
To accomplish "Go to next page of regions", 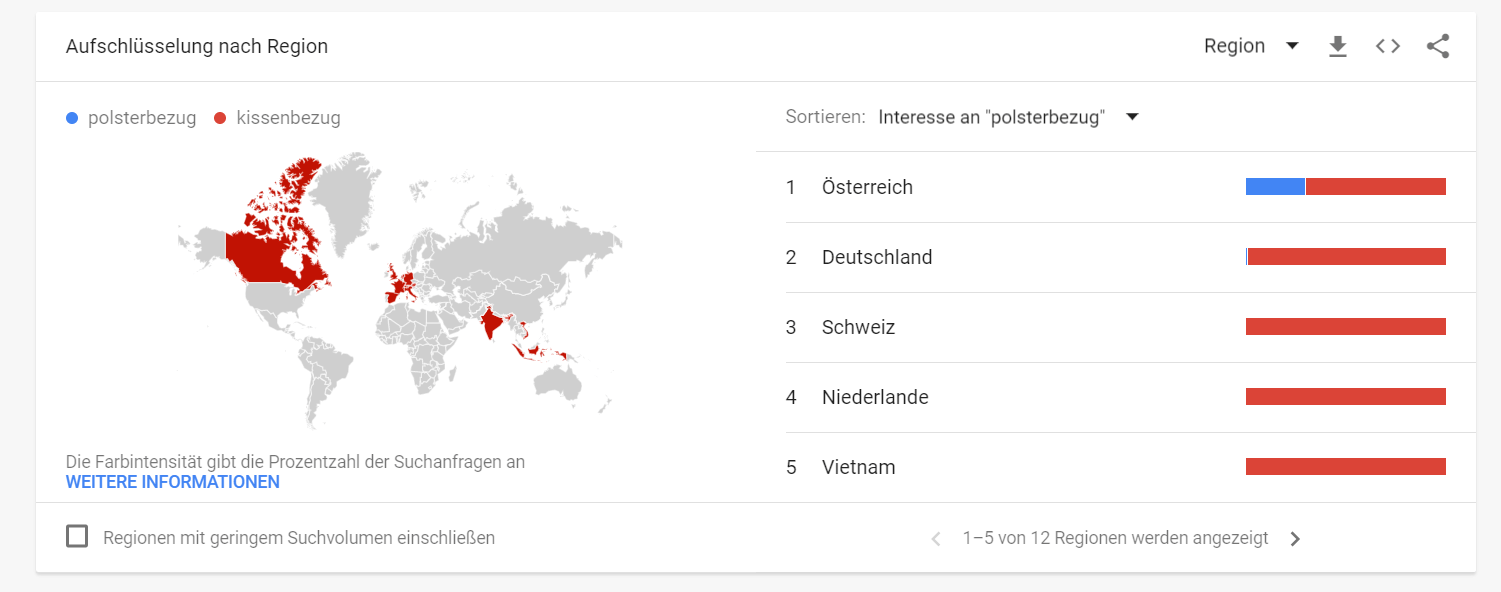I will click(1295, 539).
